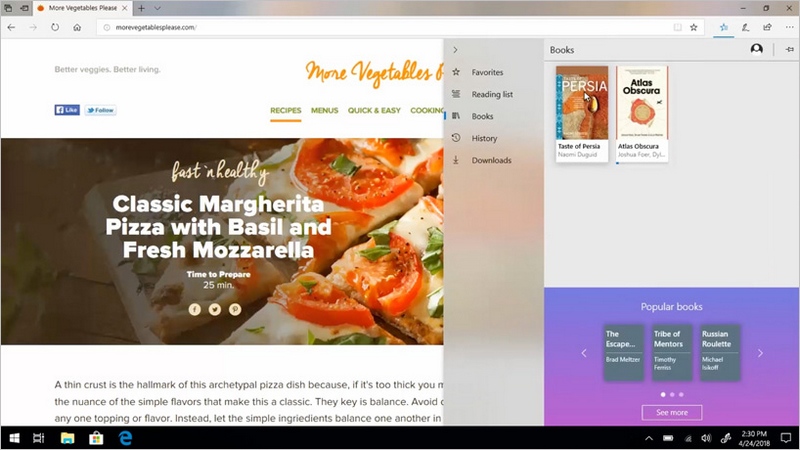Refresh the current page
The image size is (800, 450).
point(55,27)
